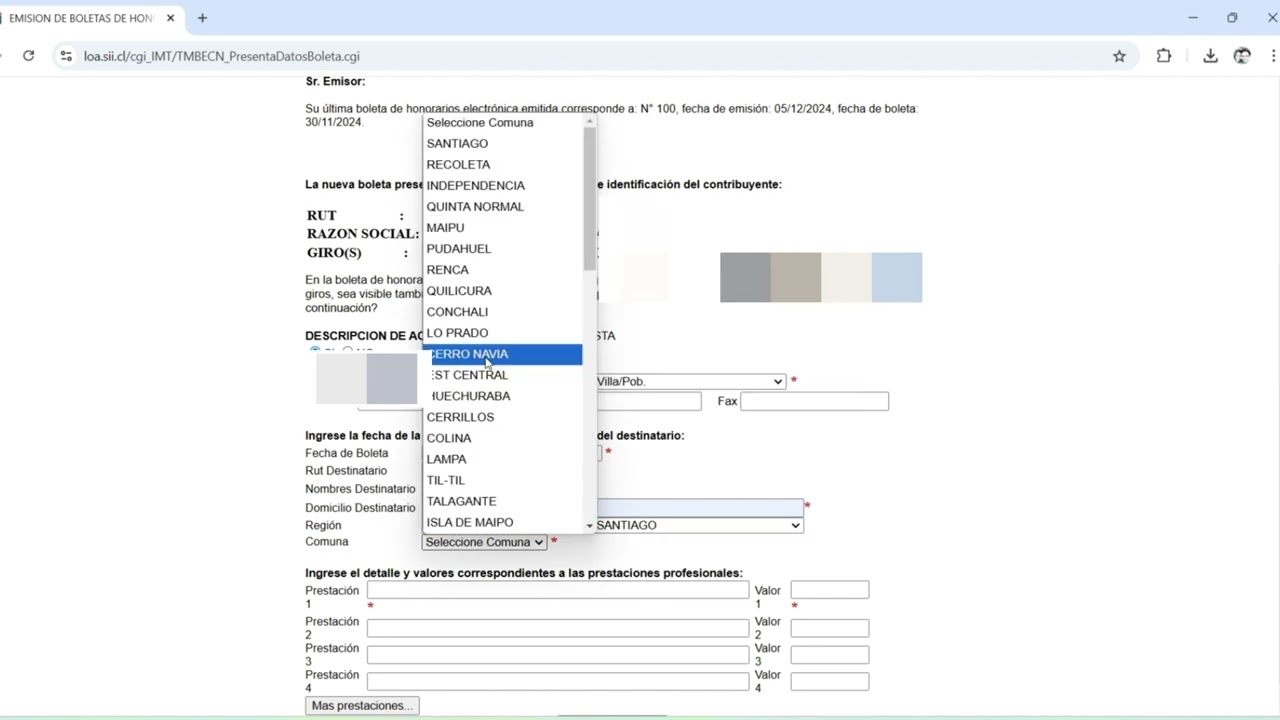Open the Villa/Pob. dropdown

(691, 381)
